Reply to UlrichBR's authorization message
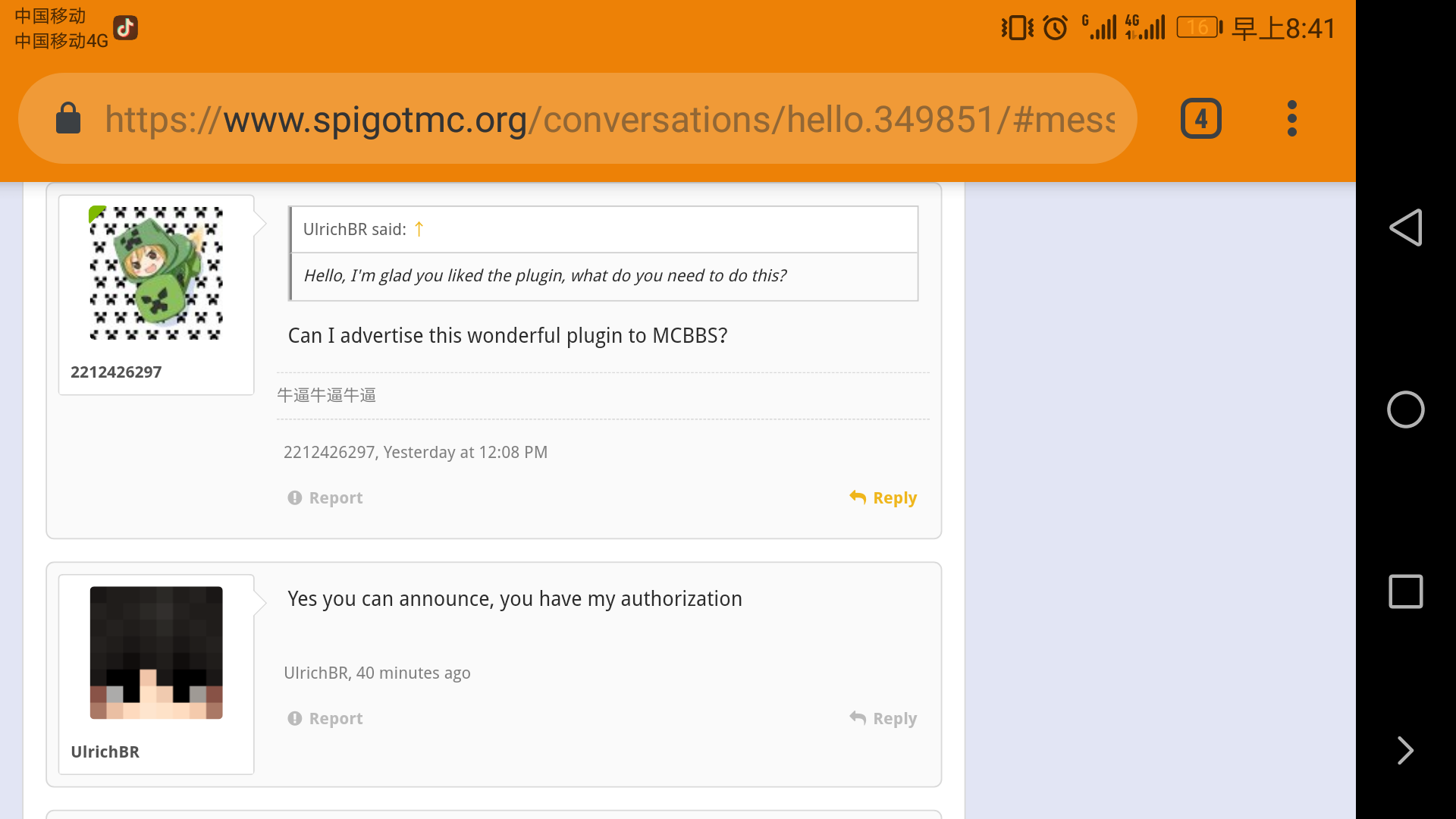Screen dimensions: 1456x819 point(883,718)
